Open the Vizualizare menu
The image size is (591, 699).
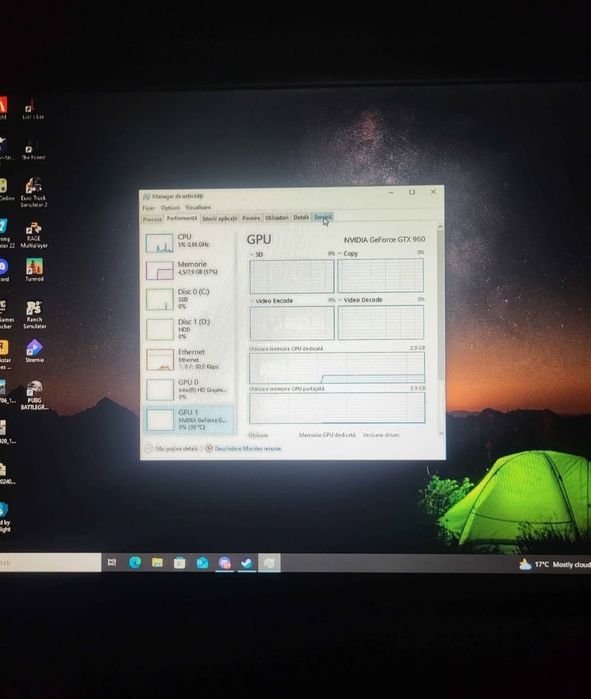198,207
